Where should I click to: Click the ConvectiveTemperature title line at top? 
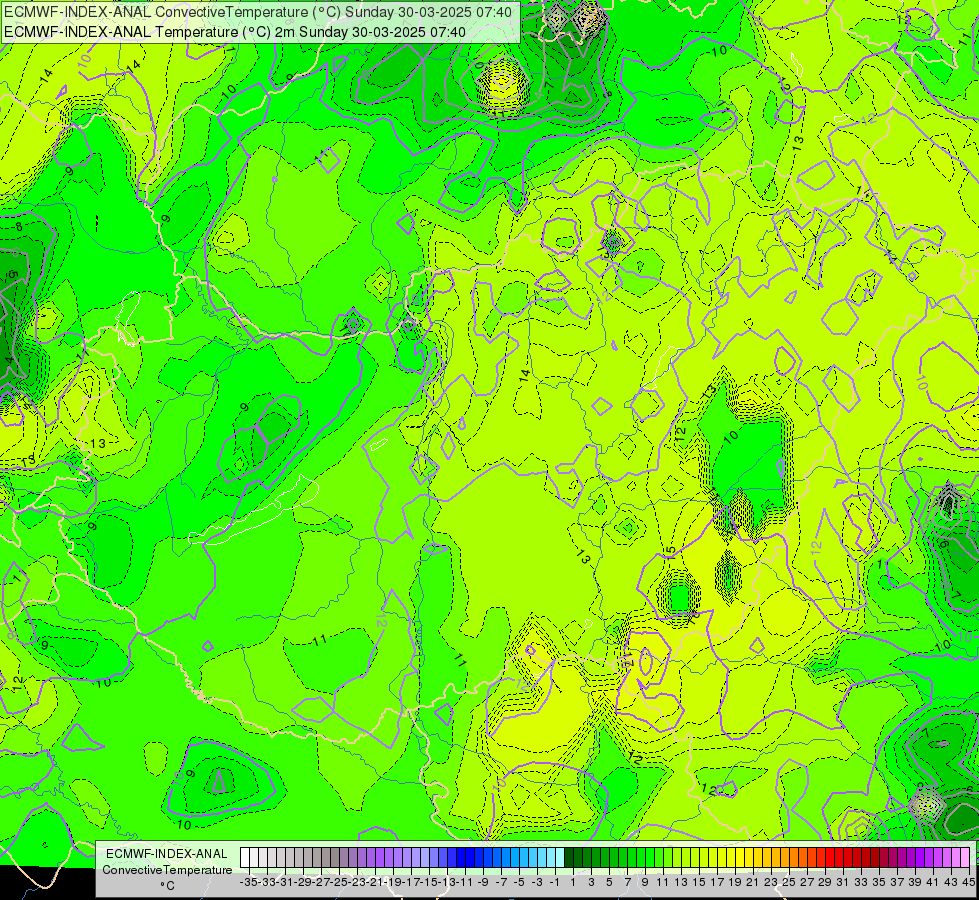258,12
